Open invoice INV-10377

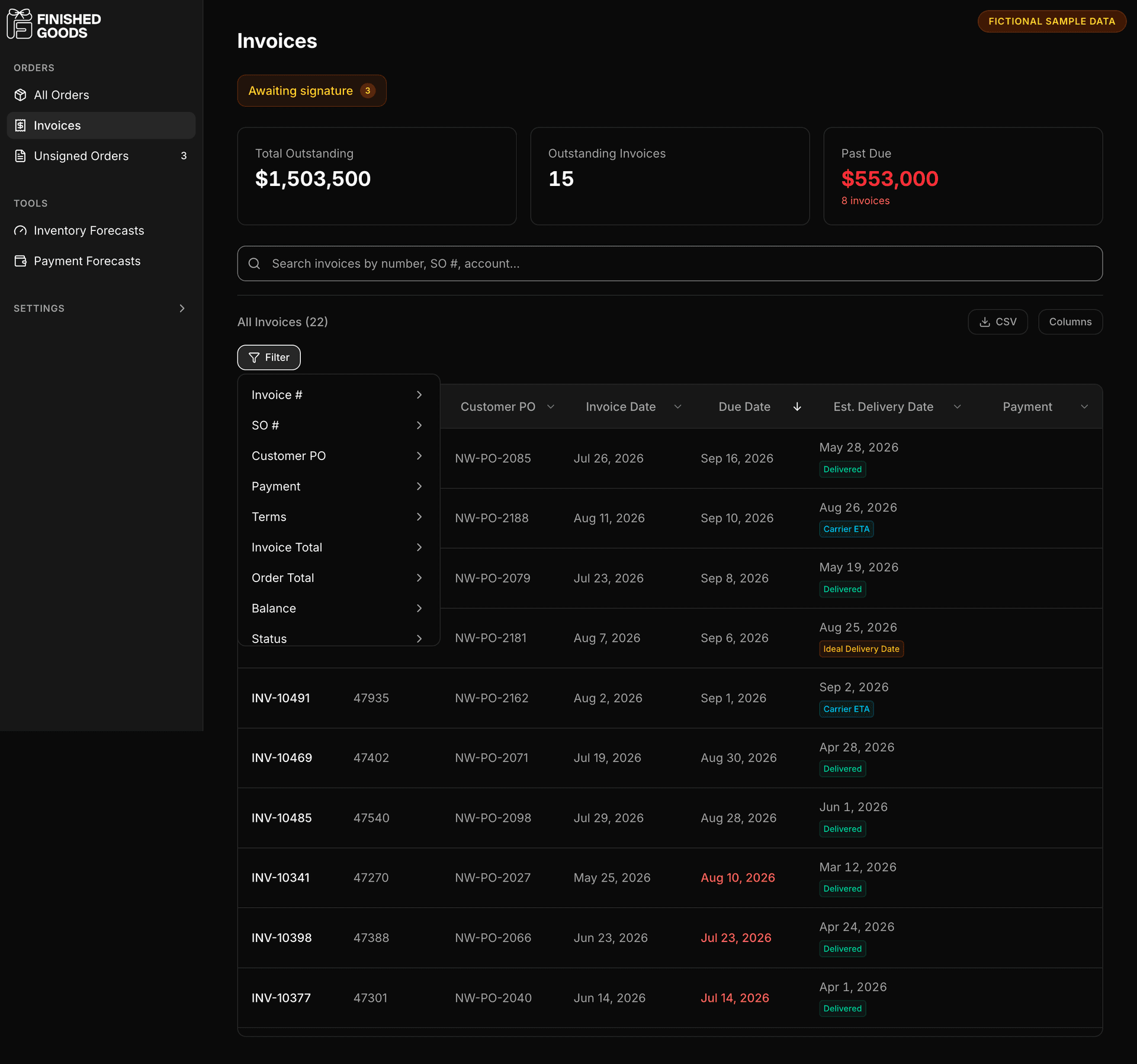click(281, 998)
